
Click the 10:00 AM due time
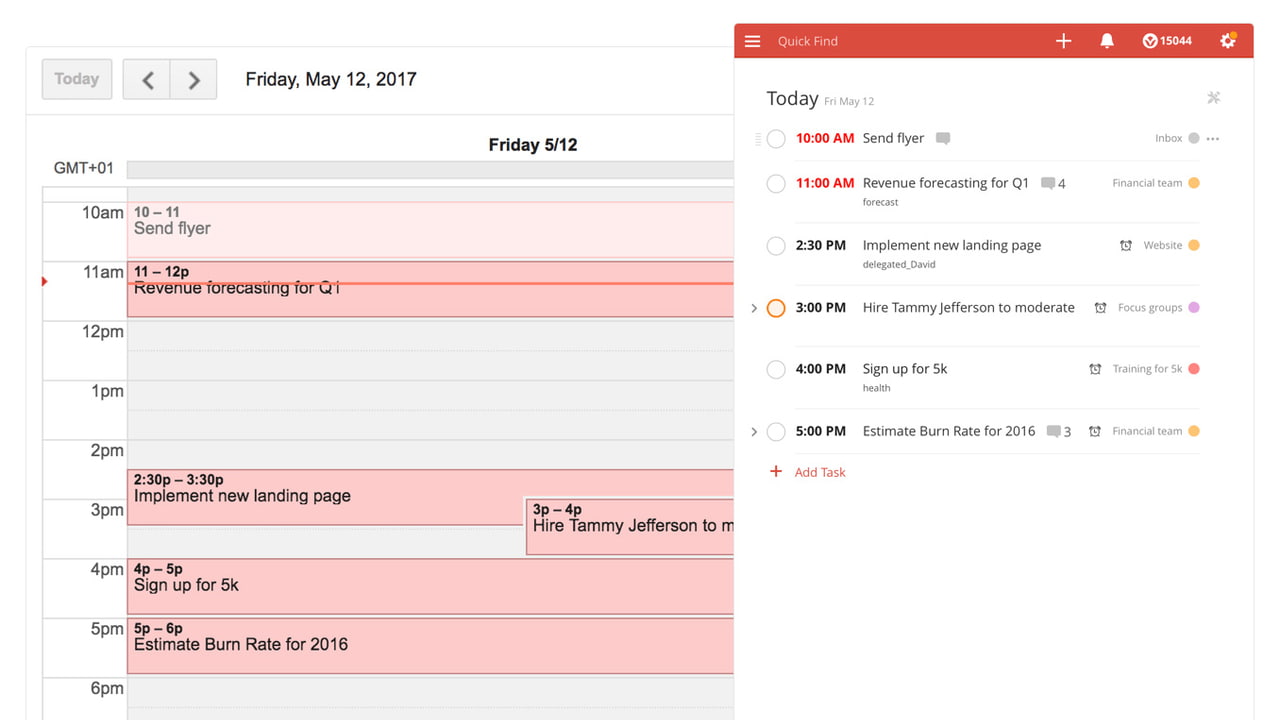tap(825, 139)
